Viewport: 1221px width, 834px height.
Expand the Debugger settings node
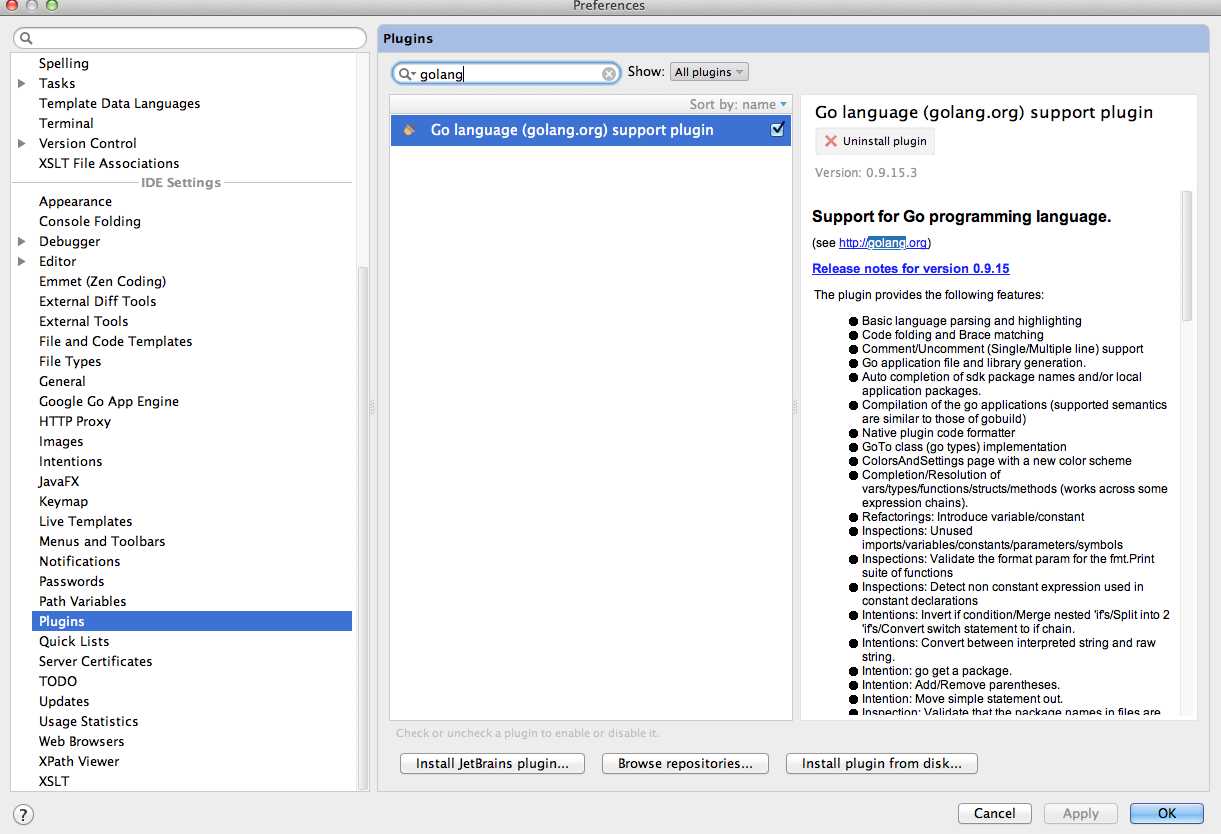point(22,242)
